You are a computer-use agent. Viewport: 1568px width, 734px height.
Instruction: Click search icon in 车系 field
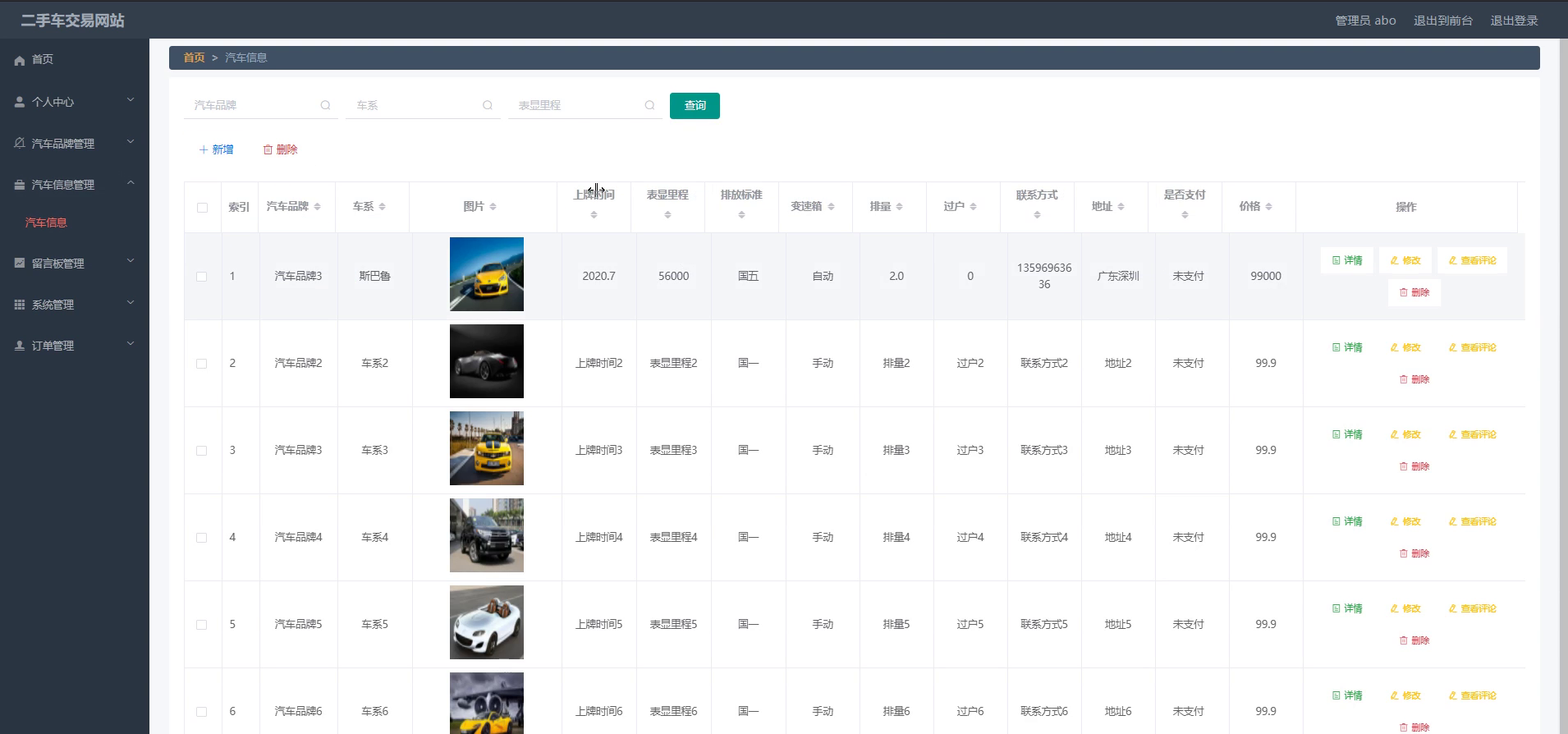point(488,105)
